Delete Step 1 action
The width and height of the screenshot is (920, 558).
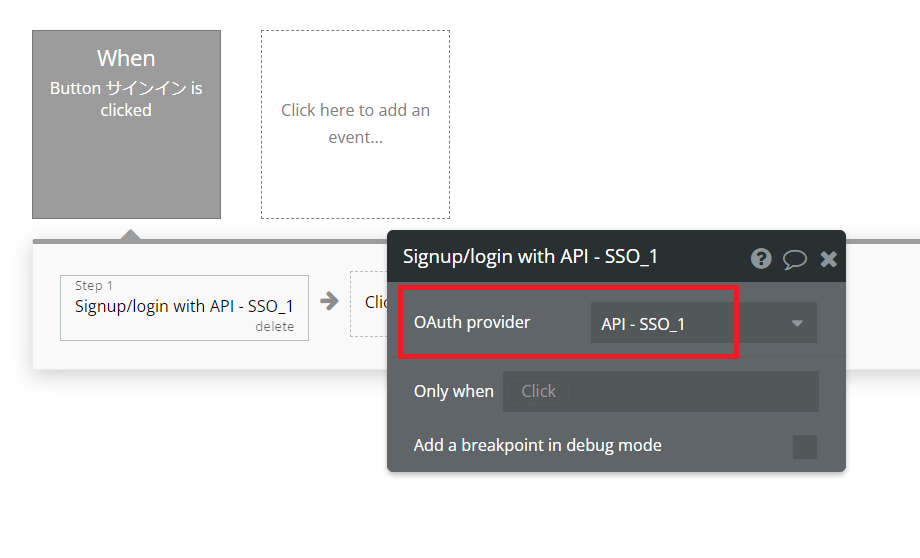[275, 327]
